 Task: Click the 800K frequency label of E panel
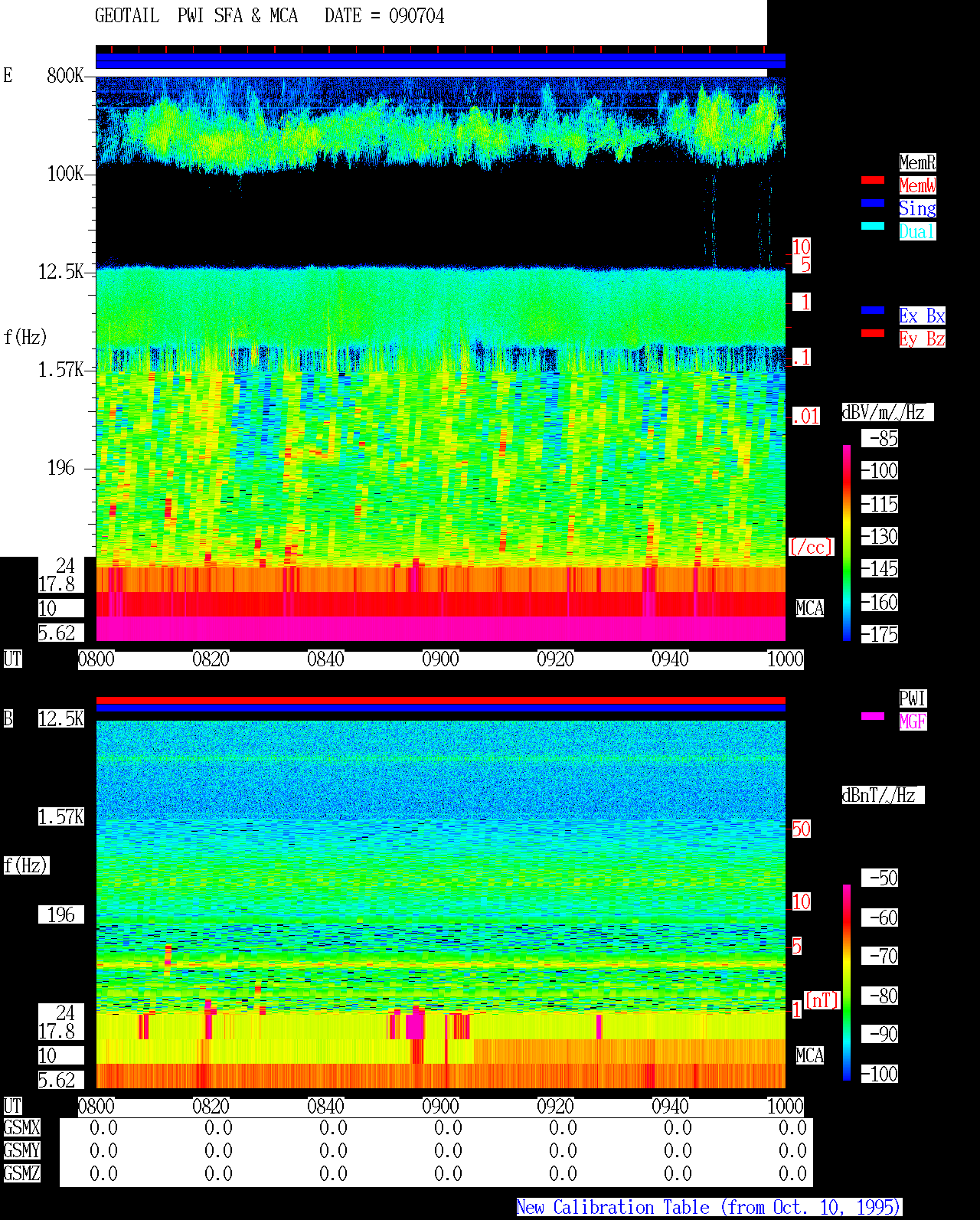65,76
